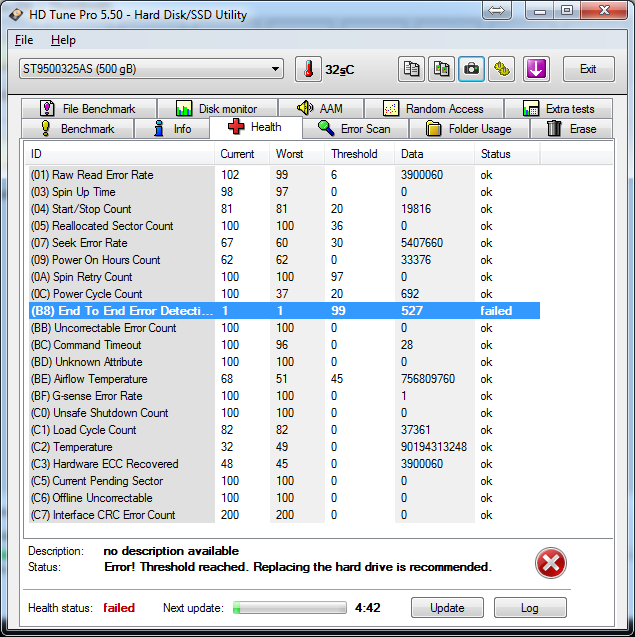The height and width of the screenshot is (637, 635).
Task: Click the red error X status icon
Action: [x=550, y=563]
